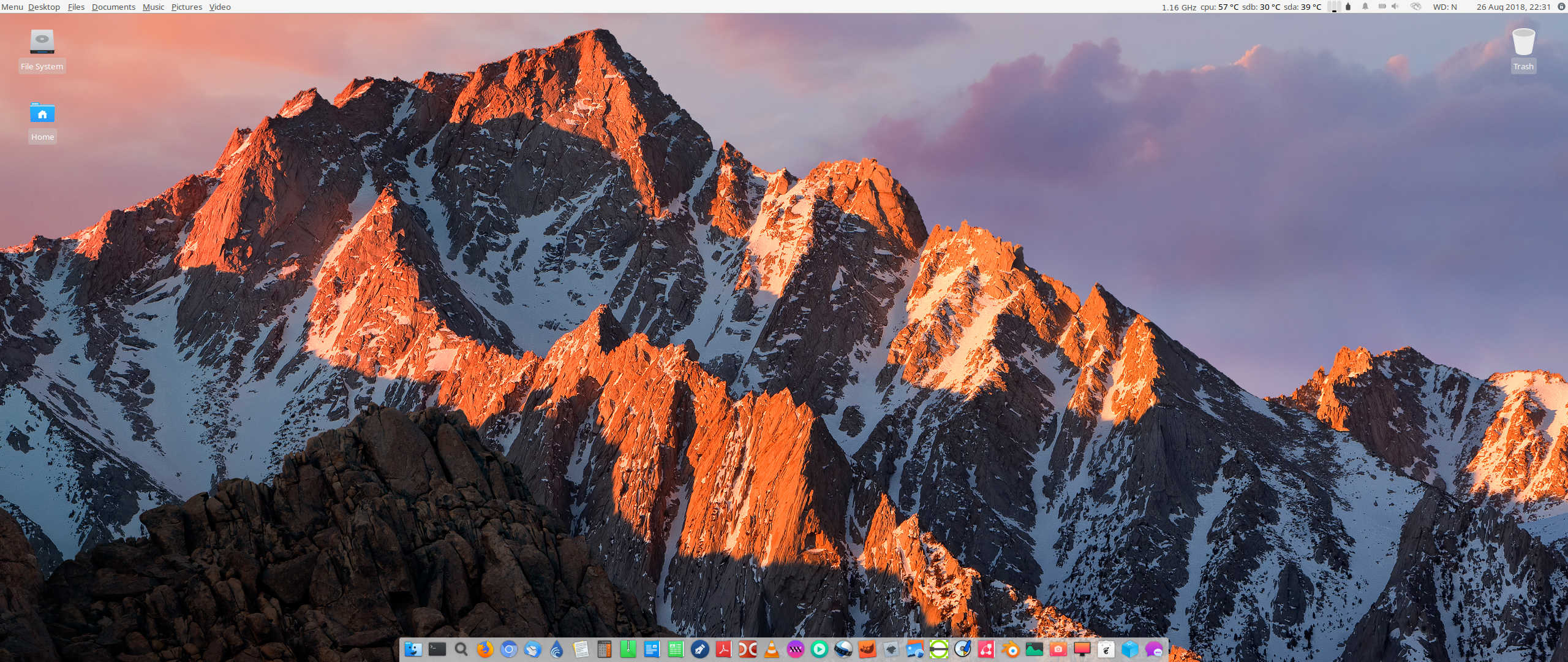1568x662 pixels.
Task: Open the image viewer photos icon
Action: tap(914, 649)
